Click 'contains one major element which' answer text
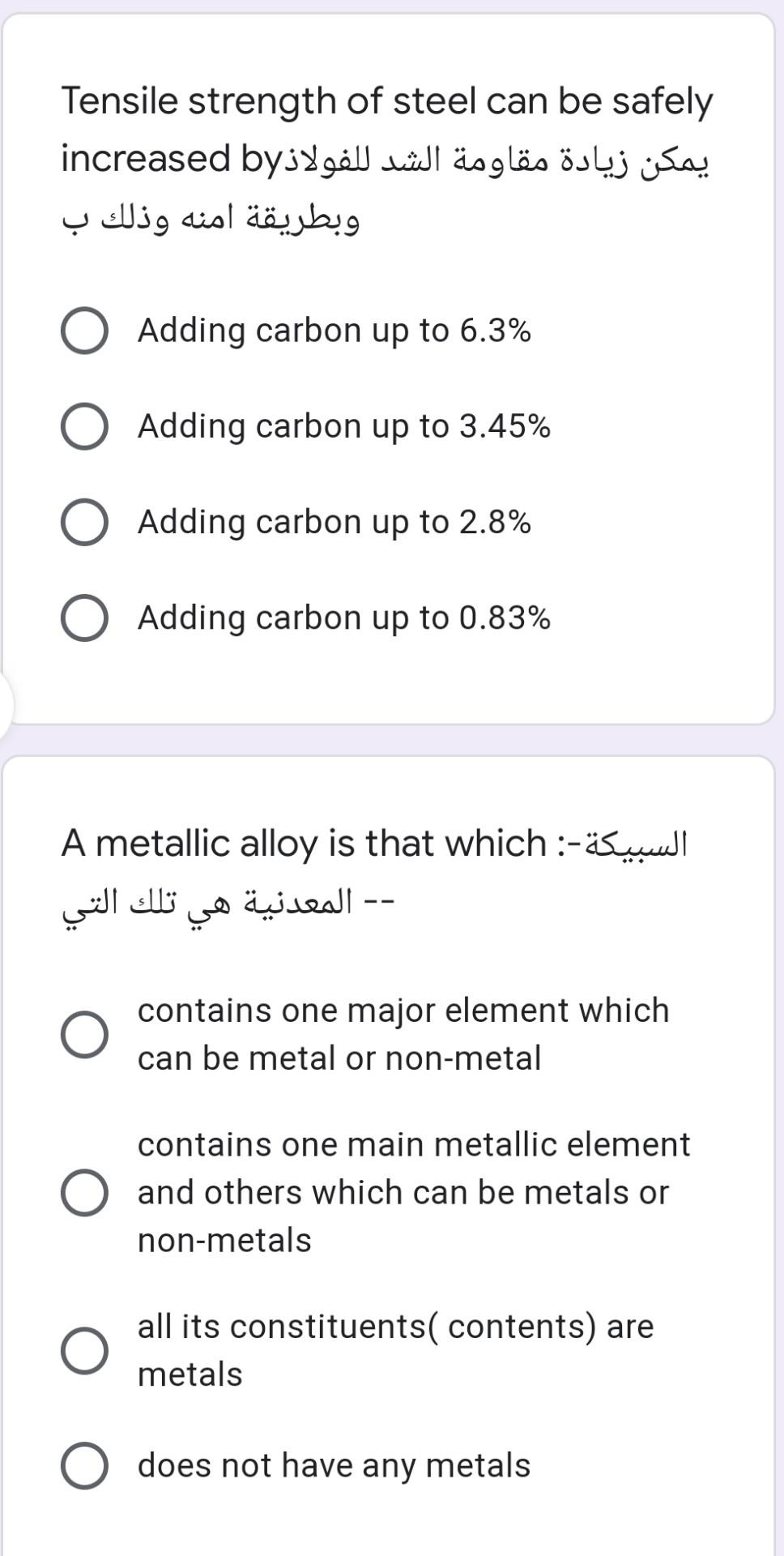784x1556 pixels. [403, 1011]
